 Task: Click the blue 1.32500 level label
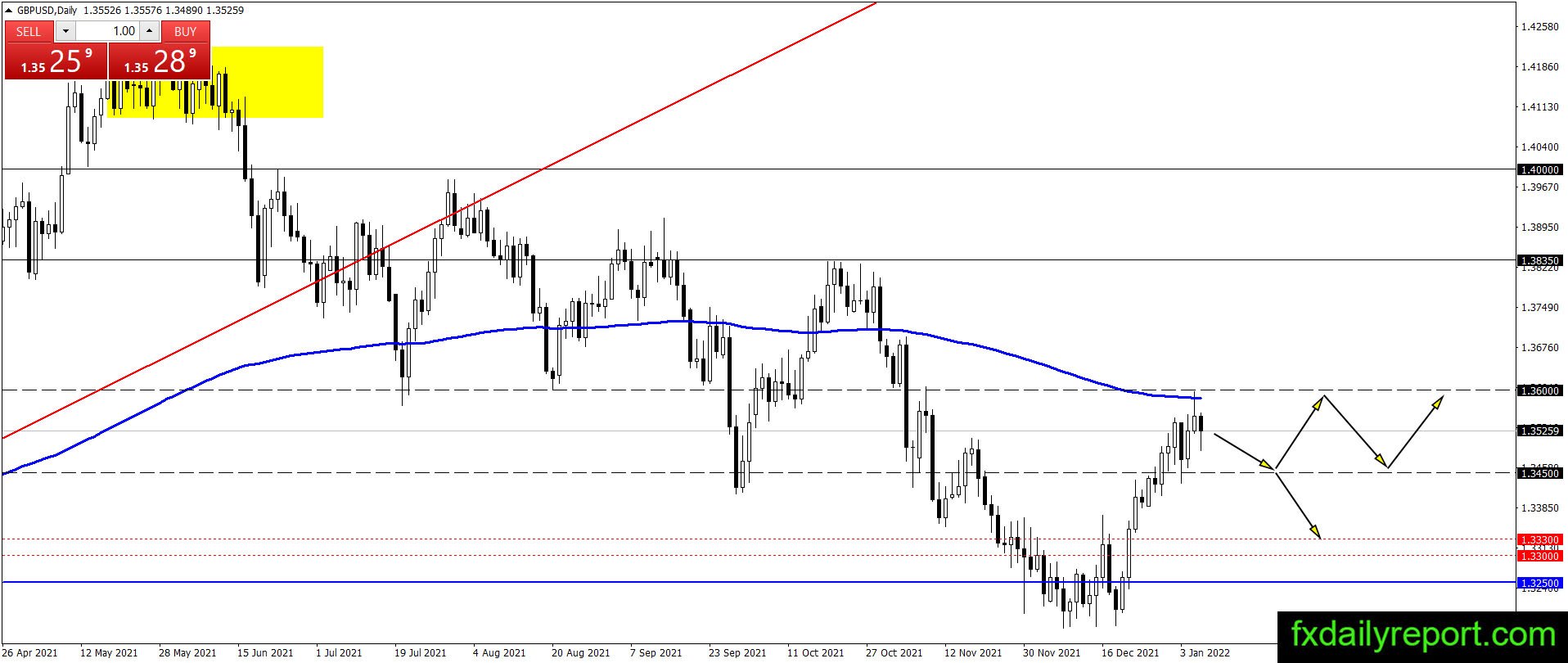click(x=1539, y=583)
